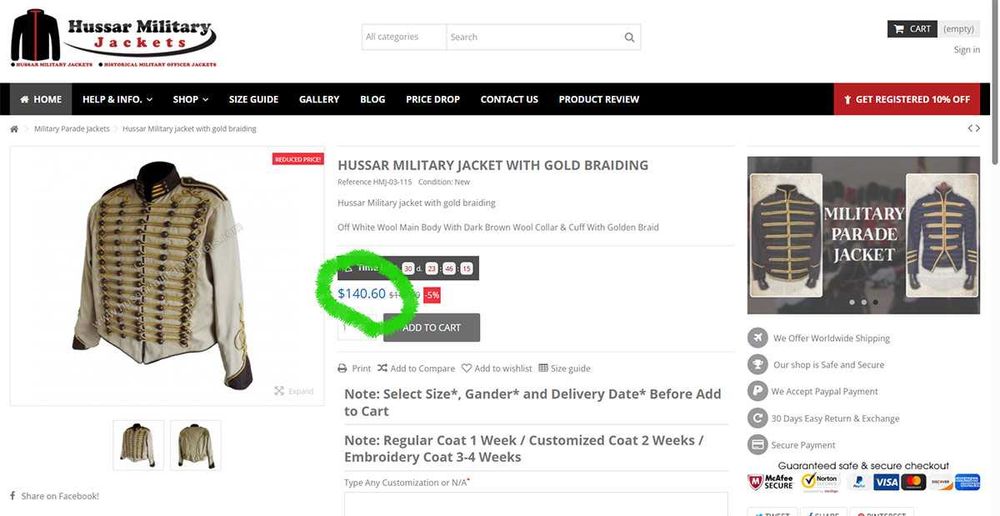Click the Print icon
The height and width of the screenshot is (516, 1000).
[x=342, y=368]
